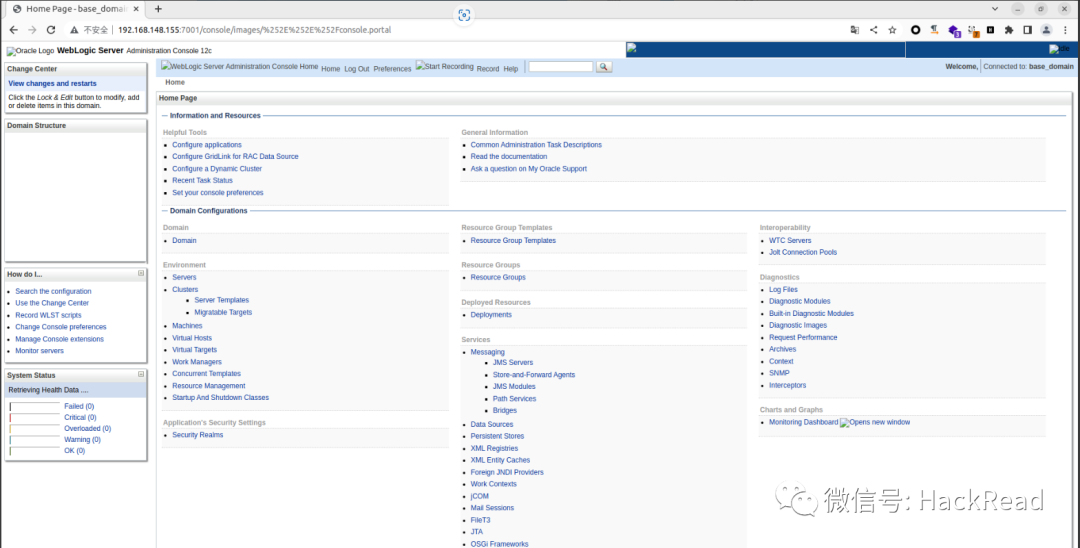Open Migratable Targets link
This screenshot has height=548, width=1080.
pos(223,313)
